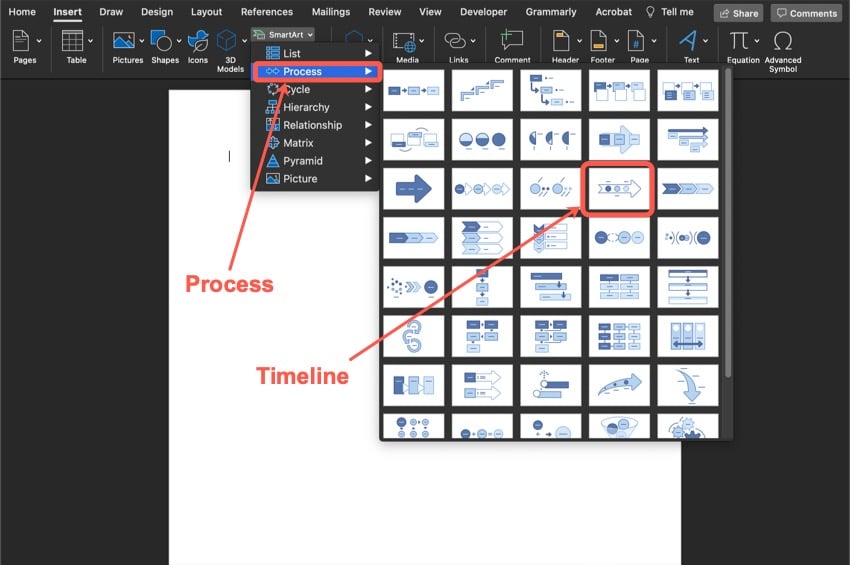850x565 pixels.
Task: Open the Cycle SmartArt submenu
Action: (x=316, y=89)
